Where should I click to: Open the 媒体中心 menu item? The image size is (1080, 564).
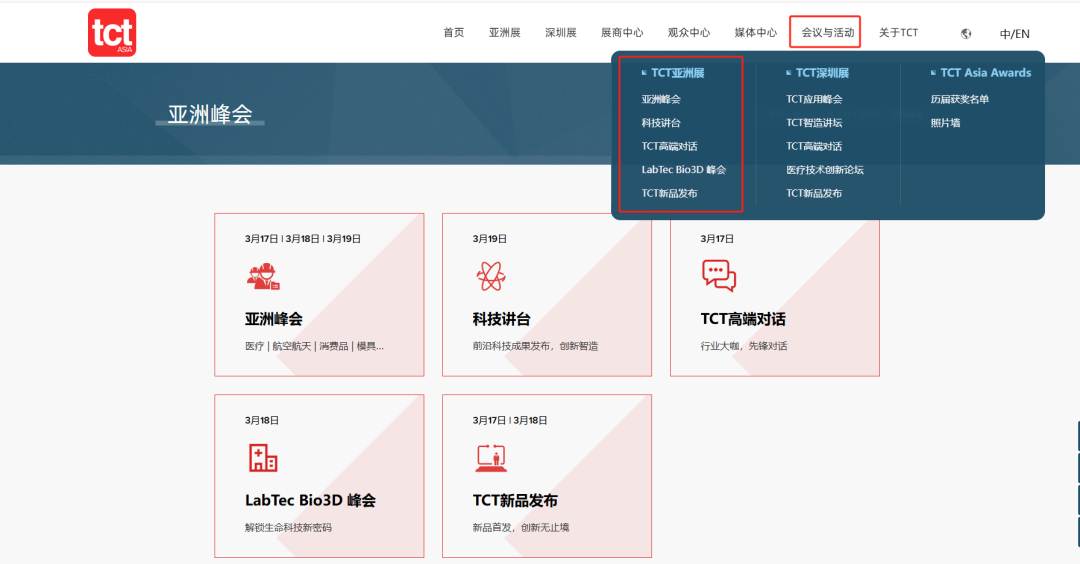756,32
